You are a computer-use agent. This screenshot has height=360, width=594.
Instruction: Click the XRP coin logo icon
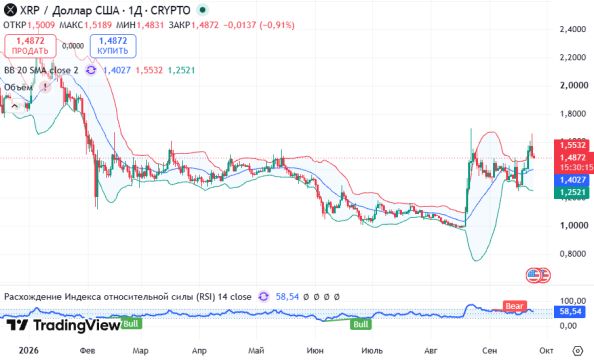[x=10, y=10]
